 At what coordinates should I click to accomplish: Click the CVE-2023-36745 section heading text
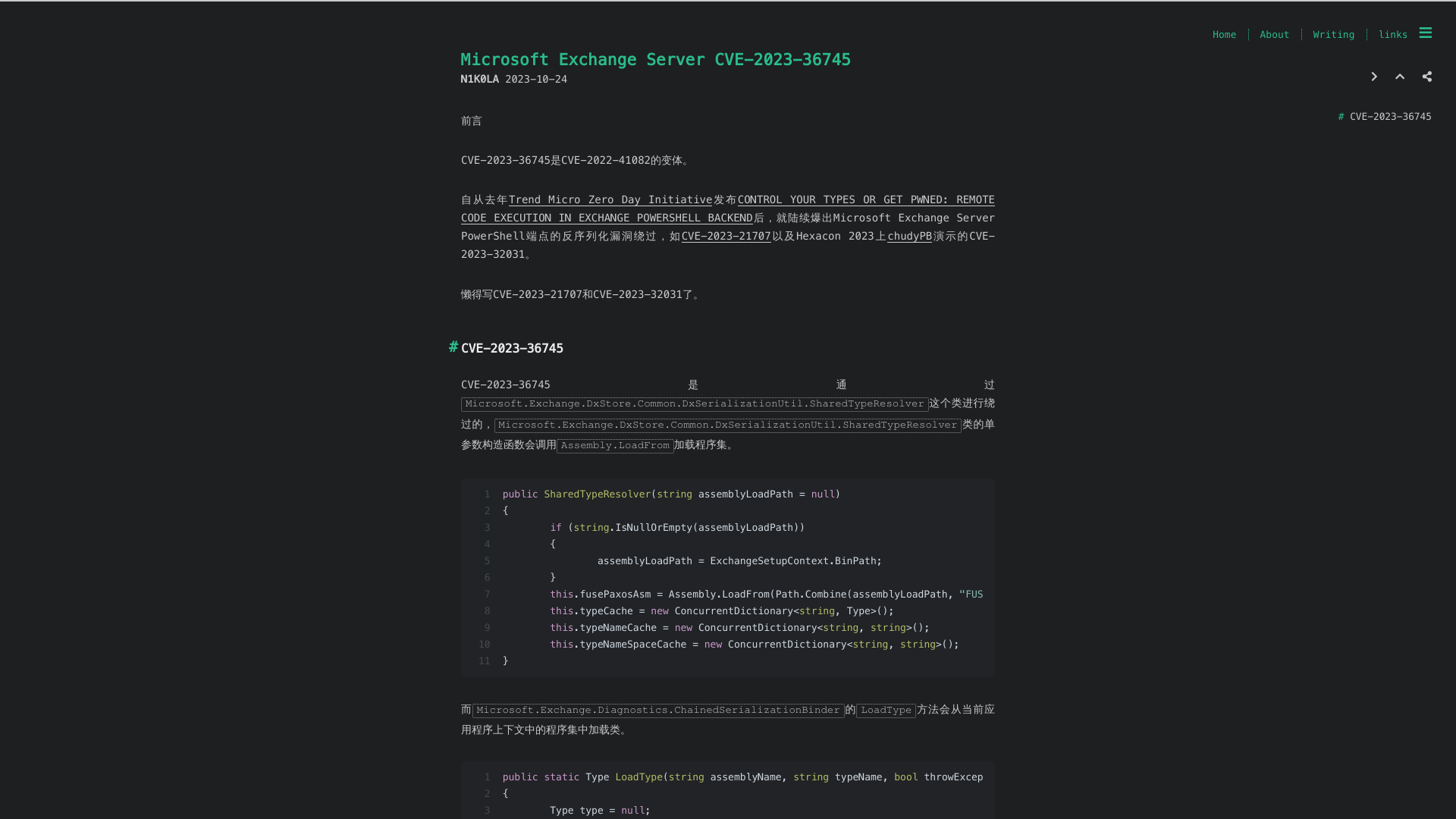512,349
